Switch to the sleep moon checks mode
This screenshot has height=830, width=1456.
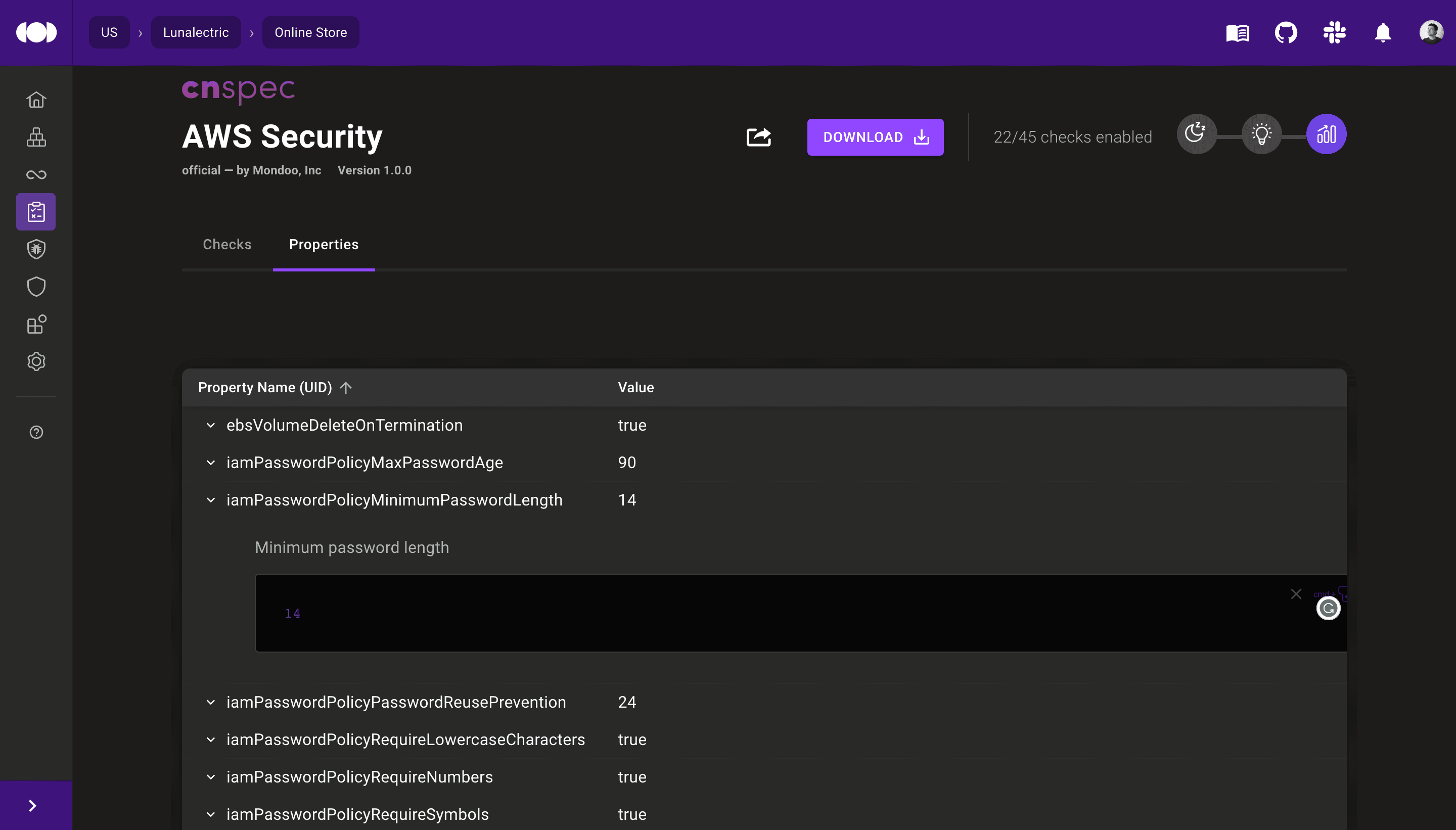tap(1196, 134)
